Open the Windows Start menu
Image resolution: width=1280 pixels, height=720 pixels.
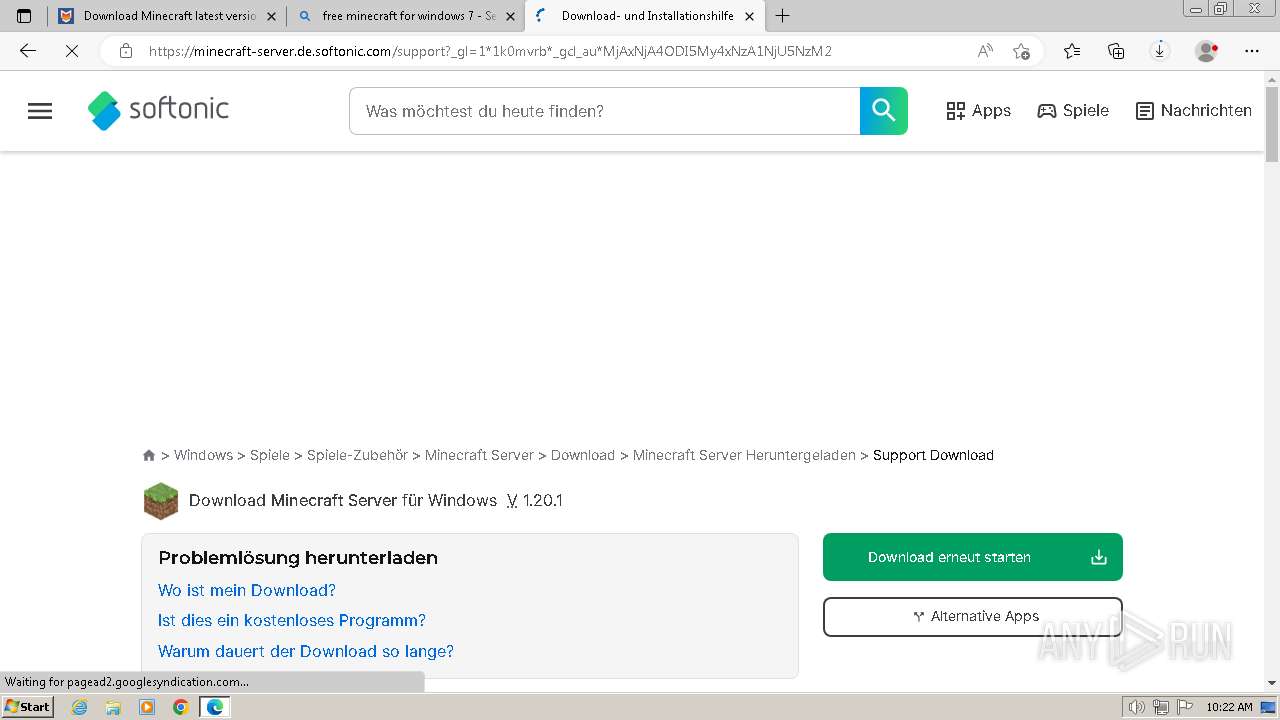(x=27, y=706)
